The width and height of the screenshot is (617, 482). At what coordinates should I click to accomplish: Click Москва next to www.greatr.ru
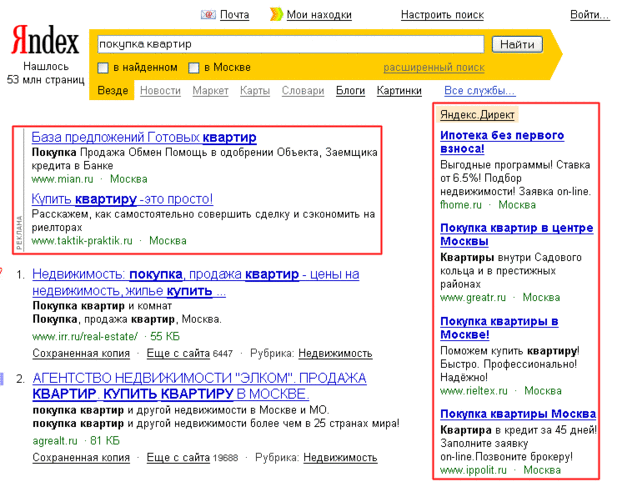pyautogui.click(x=541, y=297)
